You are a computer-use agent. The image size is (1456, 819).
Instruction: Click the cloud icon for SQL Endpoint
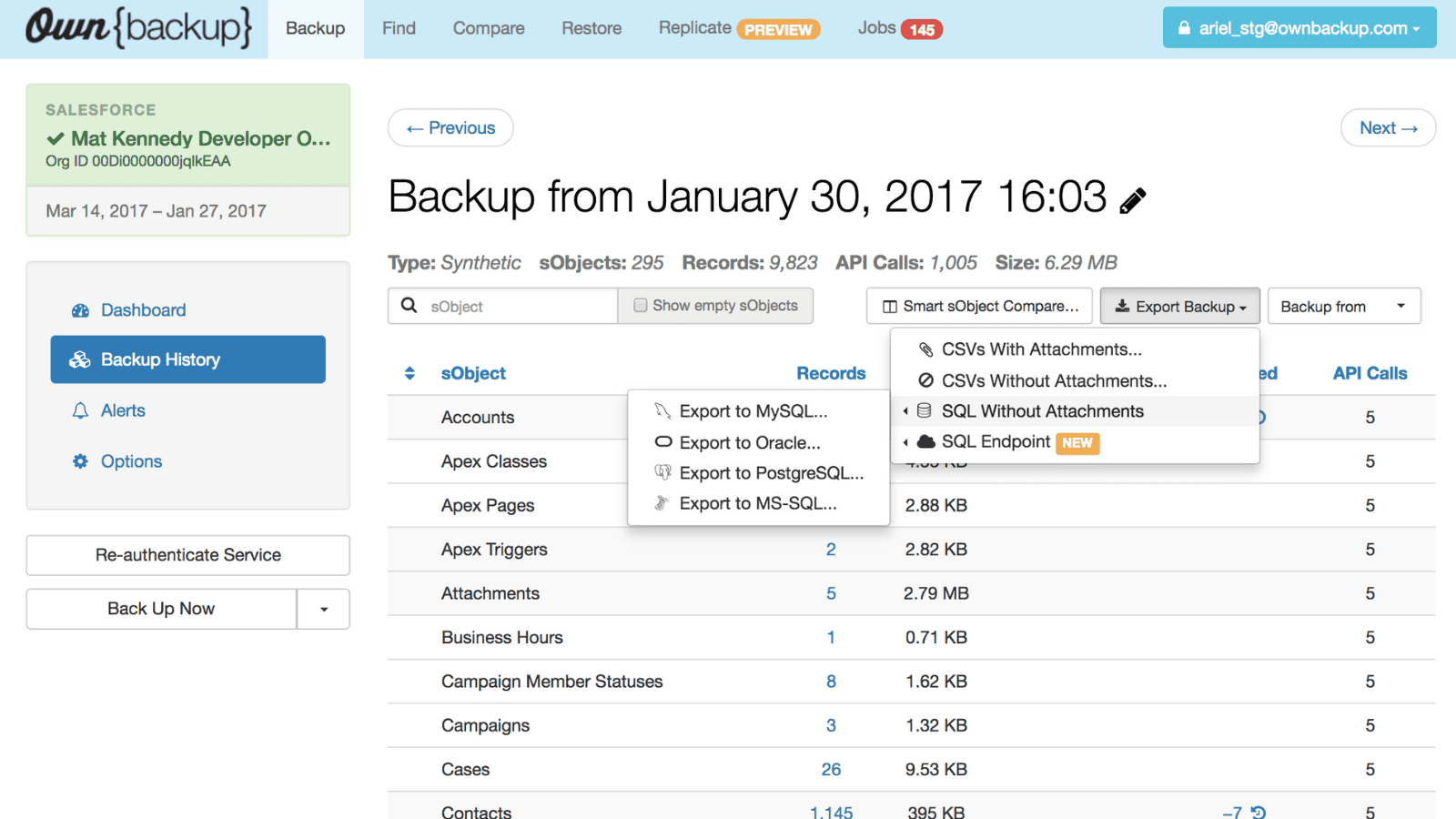pos(925,441)
